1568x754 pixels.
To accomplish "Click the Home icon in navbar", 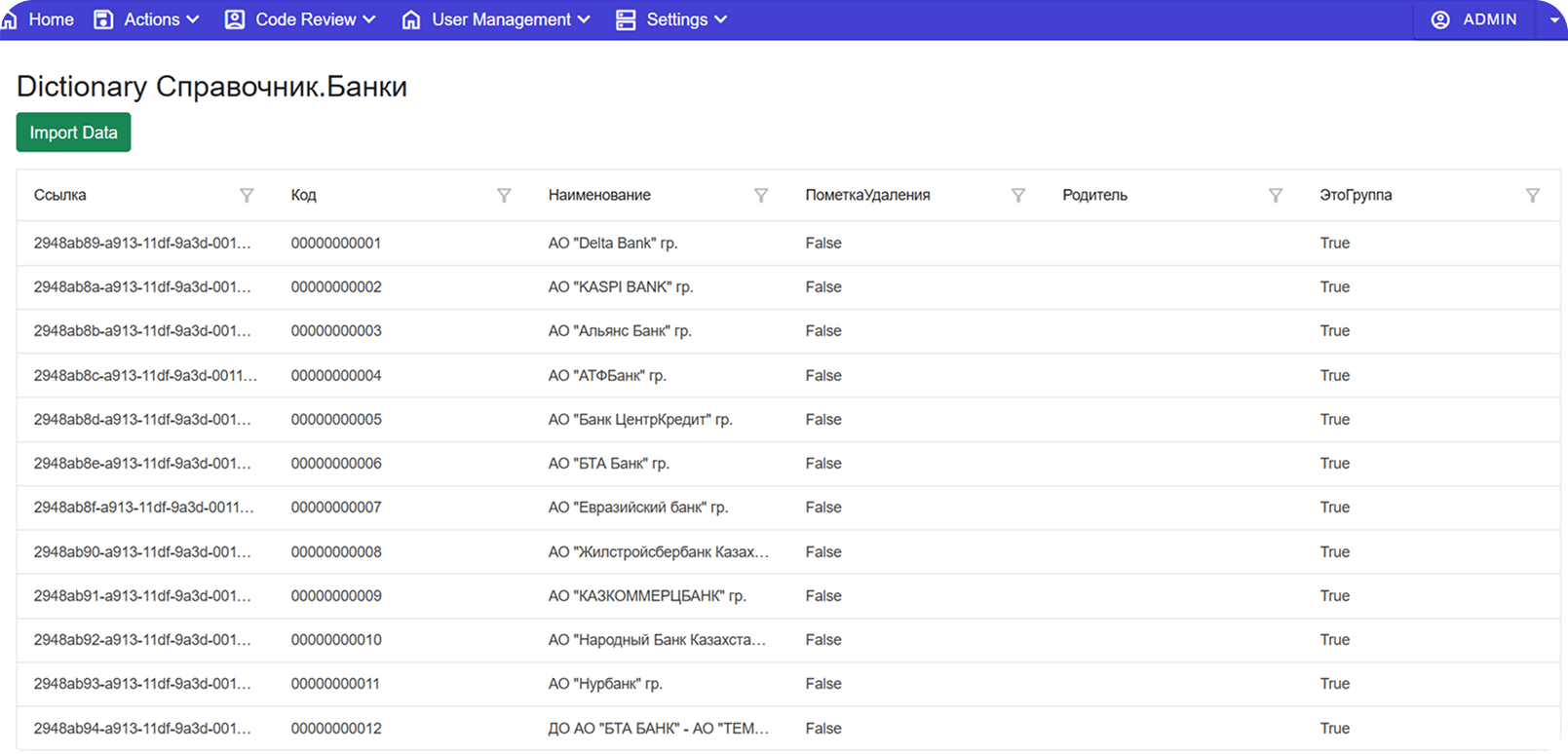I will point(9,19).
